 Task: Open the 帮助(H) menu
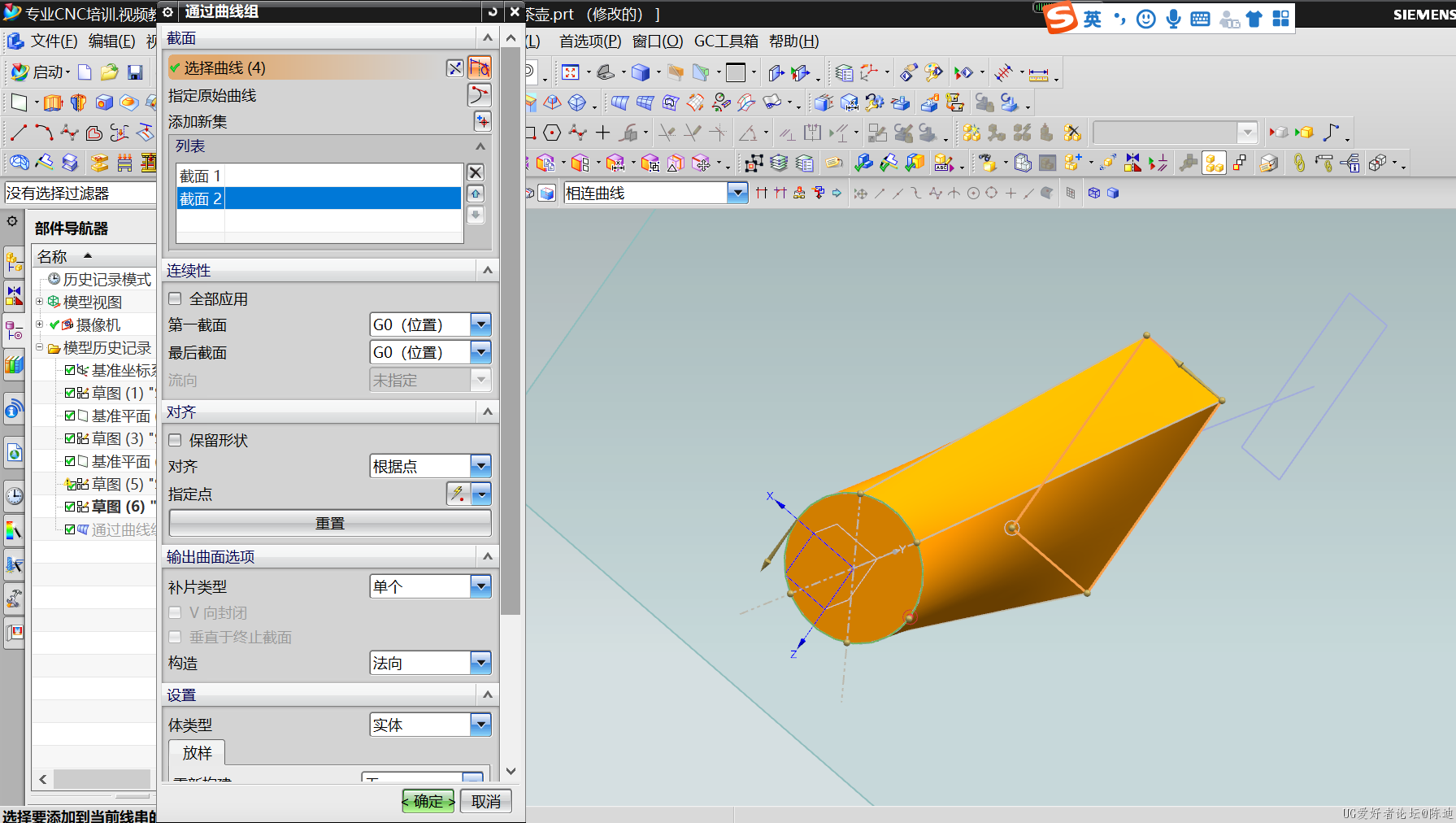(x=794, y=41)
